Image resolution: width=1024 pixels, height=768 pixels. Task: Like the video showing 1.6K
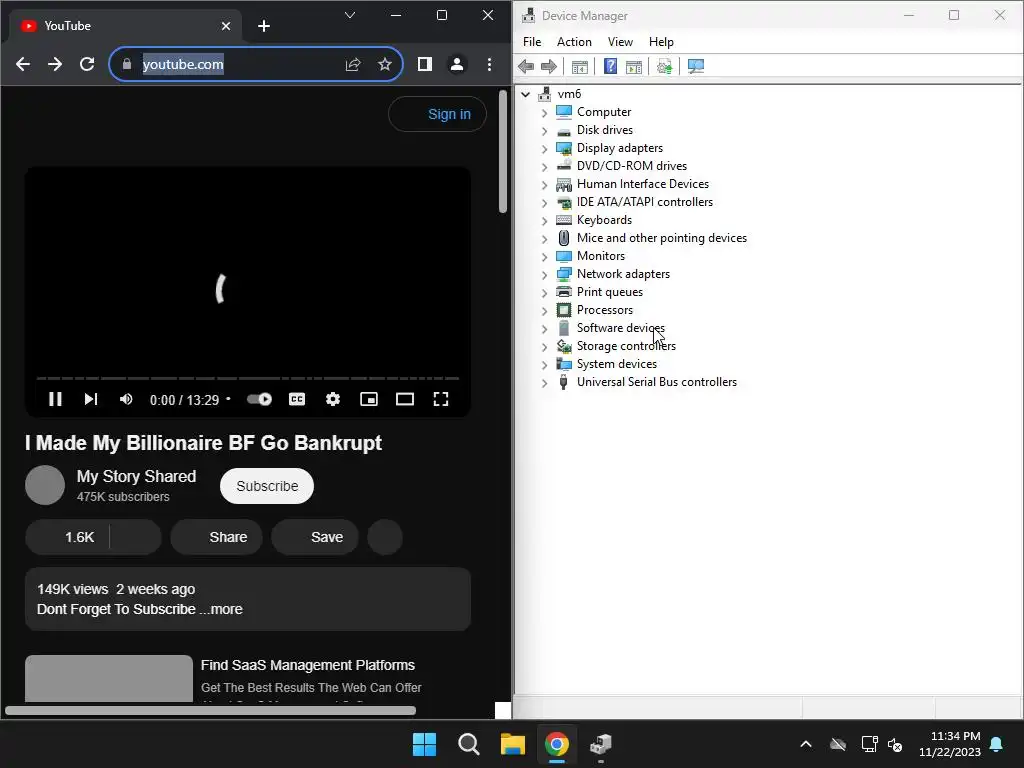pyautogui.click(x=67, y=537)
